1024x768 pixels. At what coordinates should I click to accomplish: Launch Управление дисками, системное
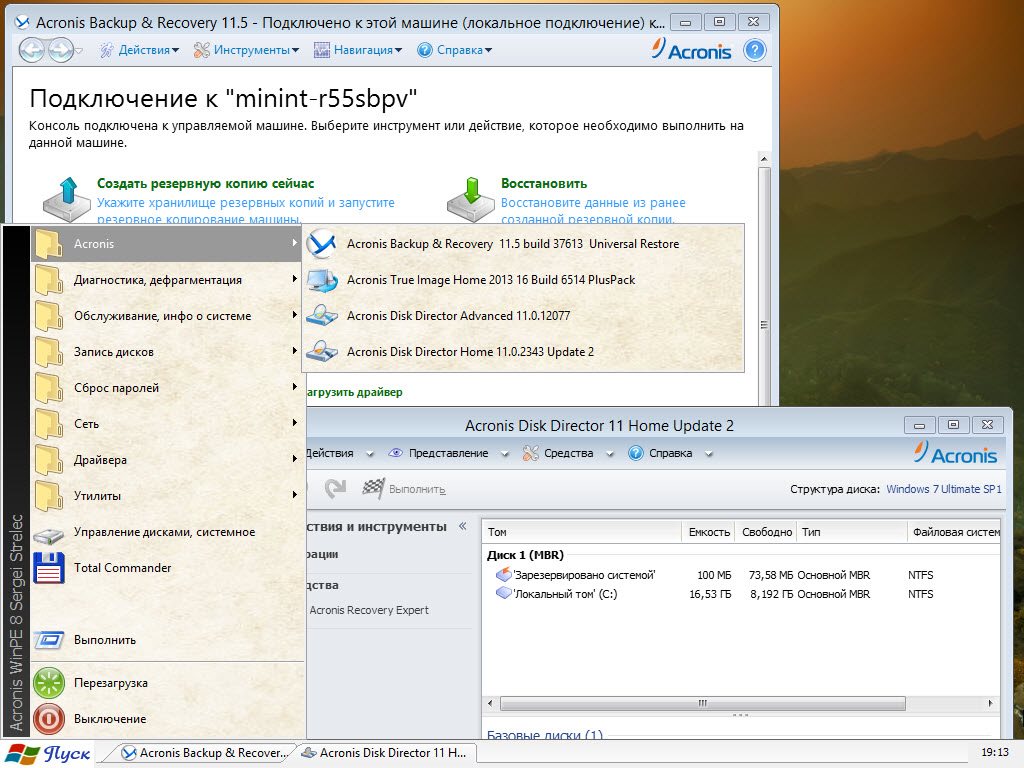(x=167, y=532)
